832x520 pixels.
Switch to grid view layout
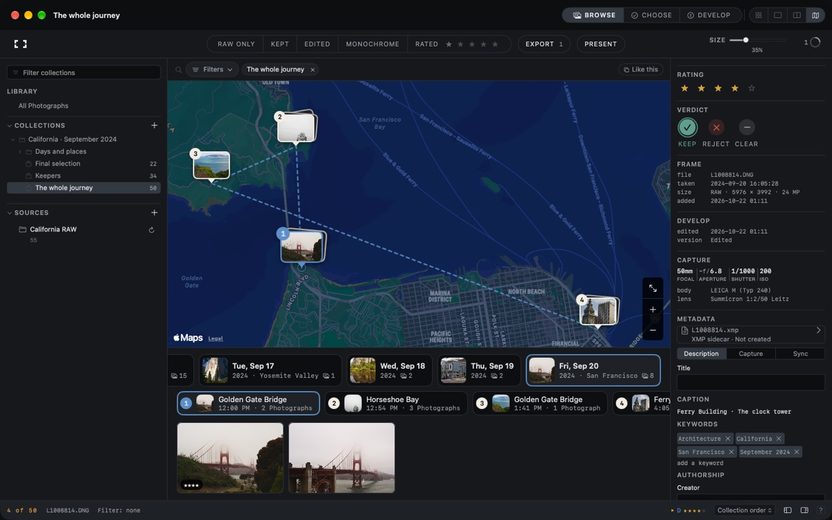pyautogui.click(x=759, y=15)
